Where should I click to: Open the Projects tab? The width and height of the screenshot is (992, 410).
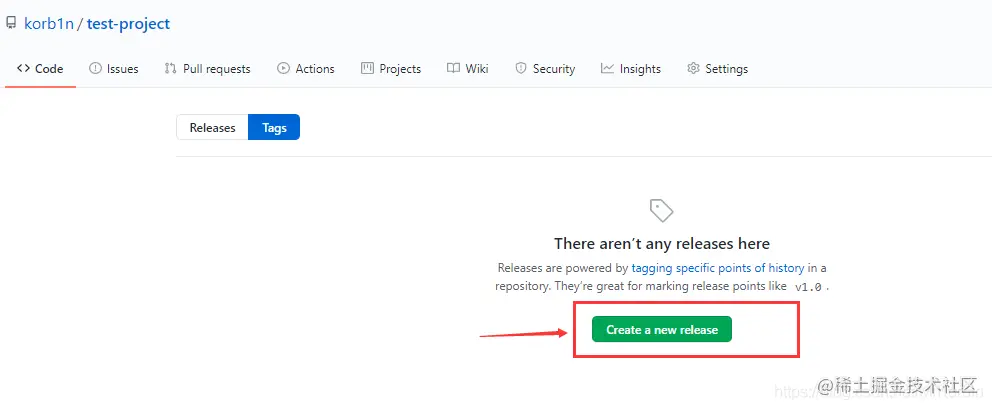click(x=391, y=69)
